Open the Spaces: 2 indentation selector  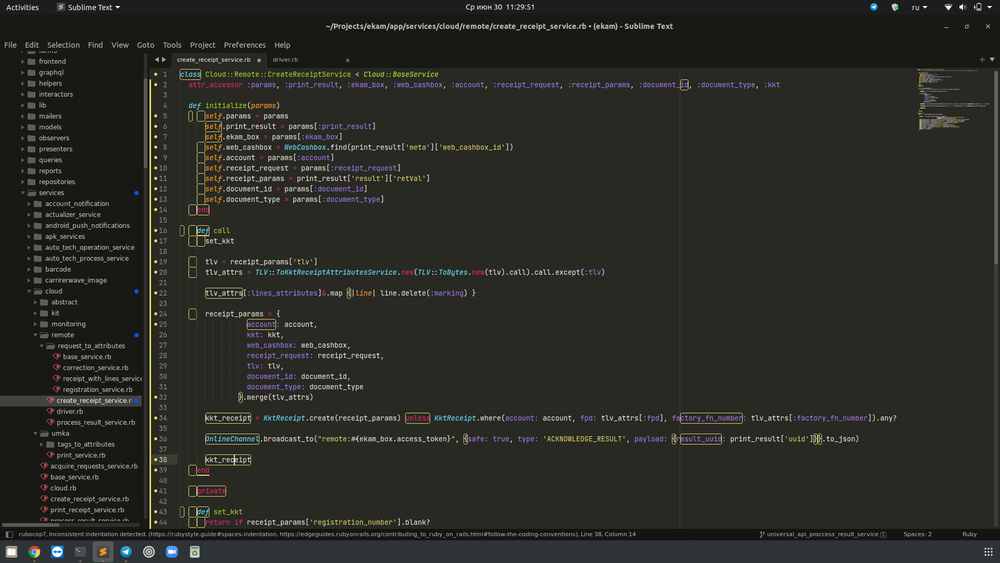[917, 534]
